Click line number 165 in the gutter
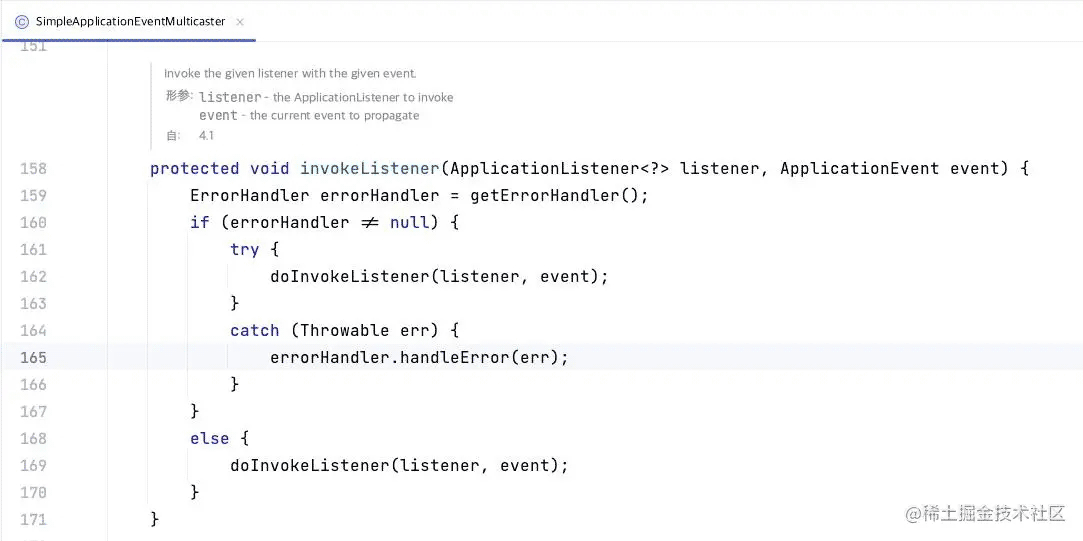 [x=33, y=358]
